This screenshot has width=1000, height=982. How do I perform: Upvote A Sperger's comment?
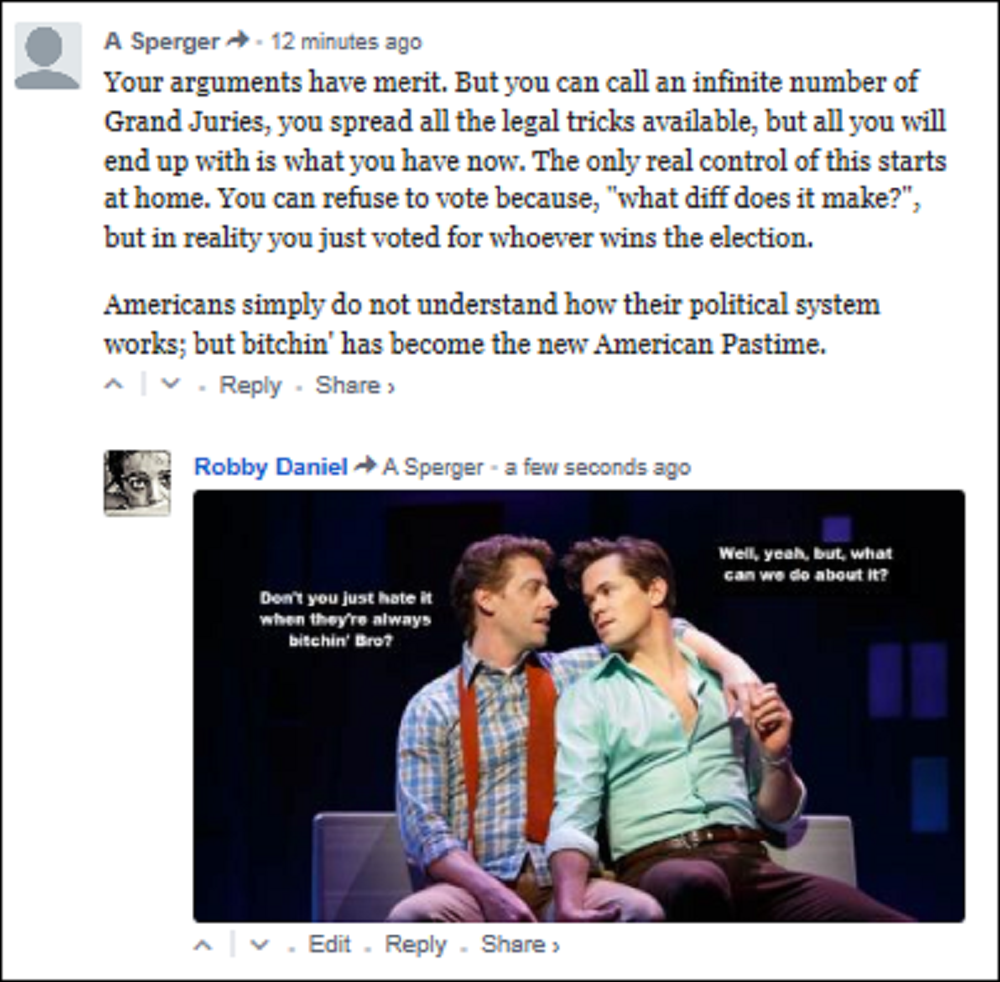[x=115, y=386]
